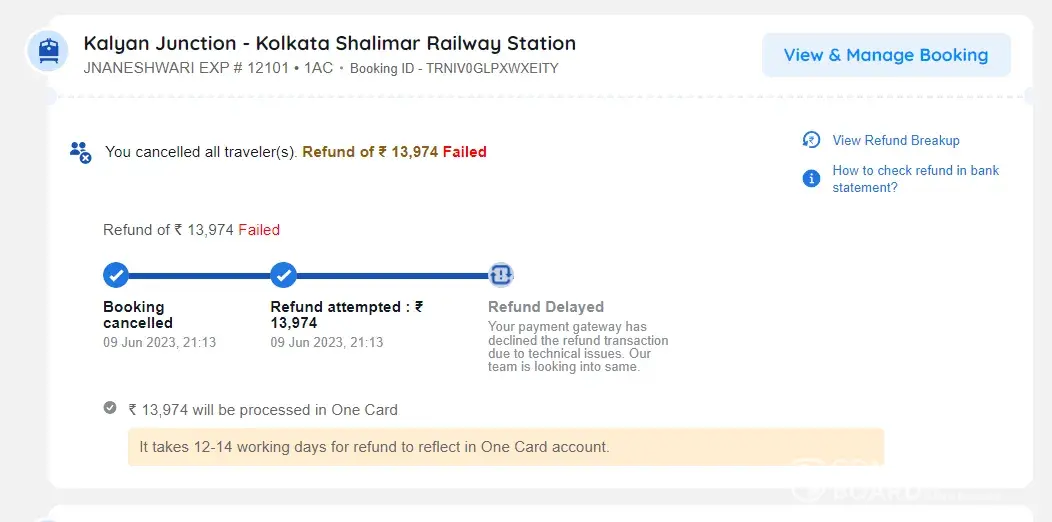Viewport: 1052px width, 522px height.
Task: Click the Refund attempted checkmark step
Action: click(284, 275)
